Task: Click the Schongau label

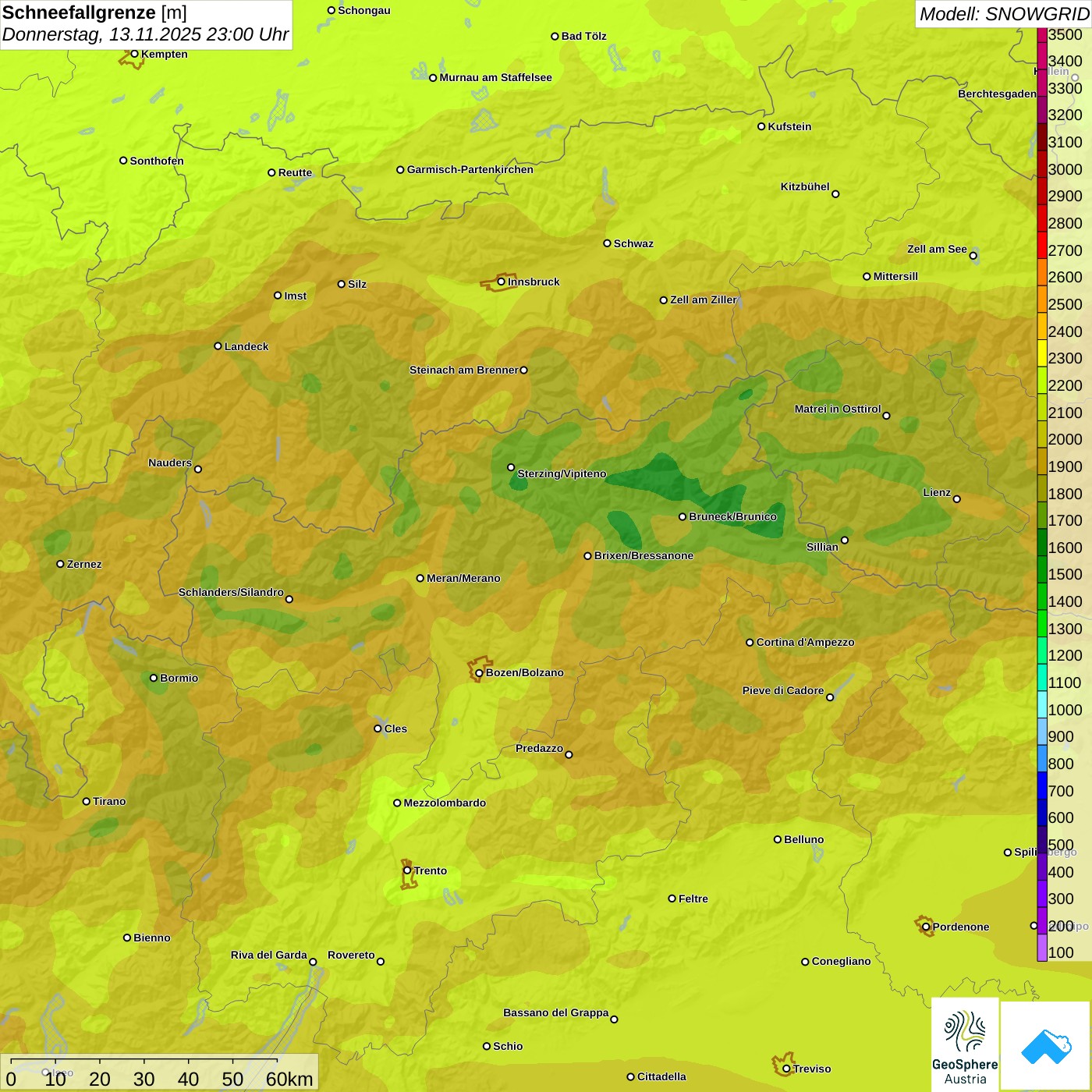Action: (364, 10)
